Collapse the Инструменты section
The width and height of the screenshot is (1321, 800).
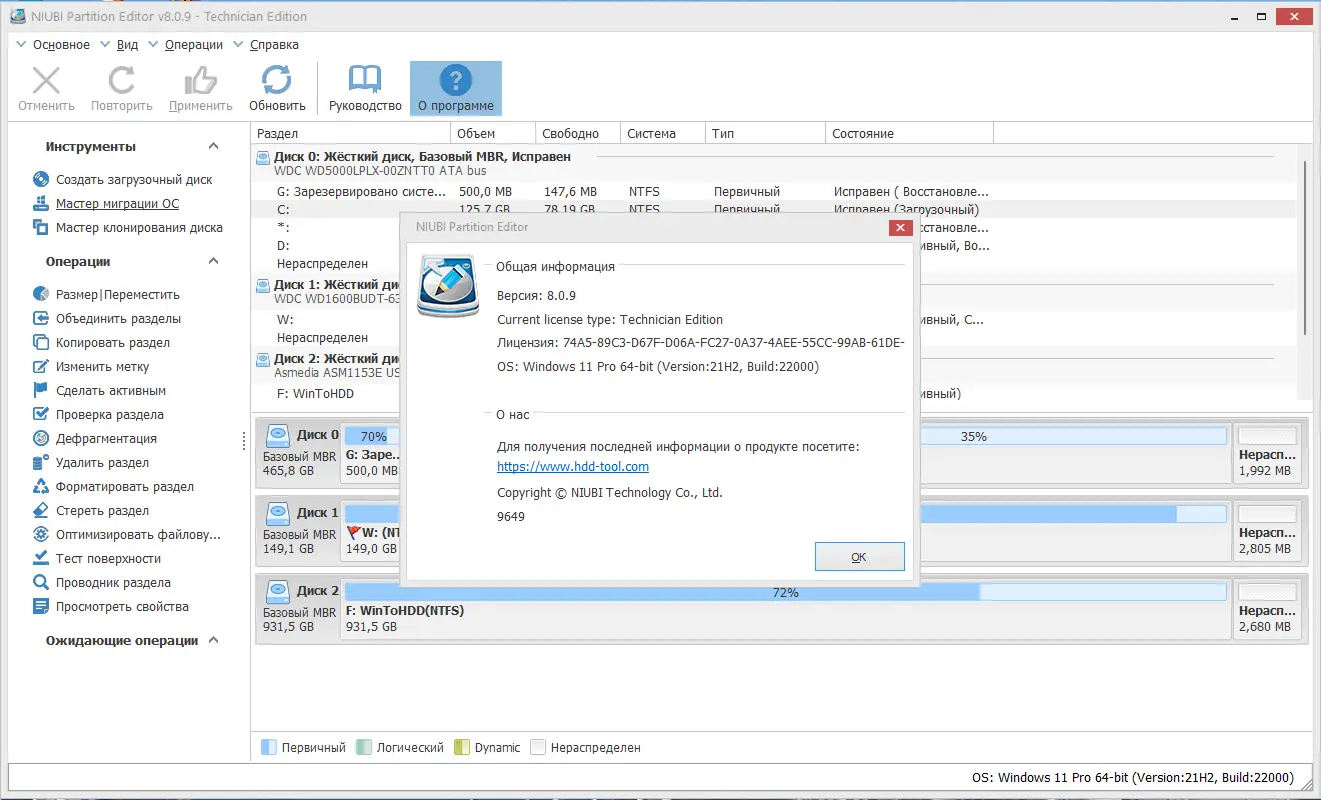click(212, 146)
